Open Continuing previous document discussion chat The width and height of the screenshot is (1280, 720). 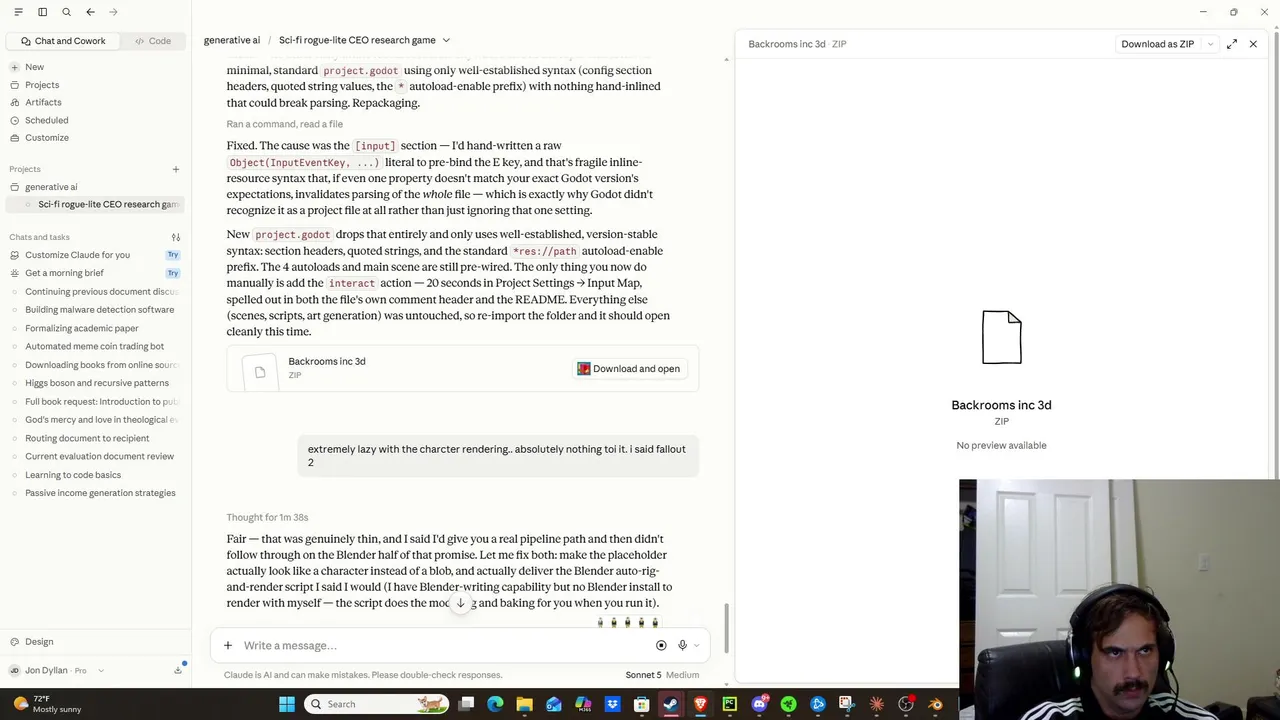(101, 292)
